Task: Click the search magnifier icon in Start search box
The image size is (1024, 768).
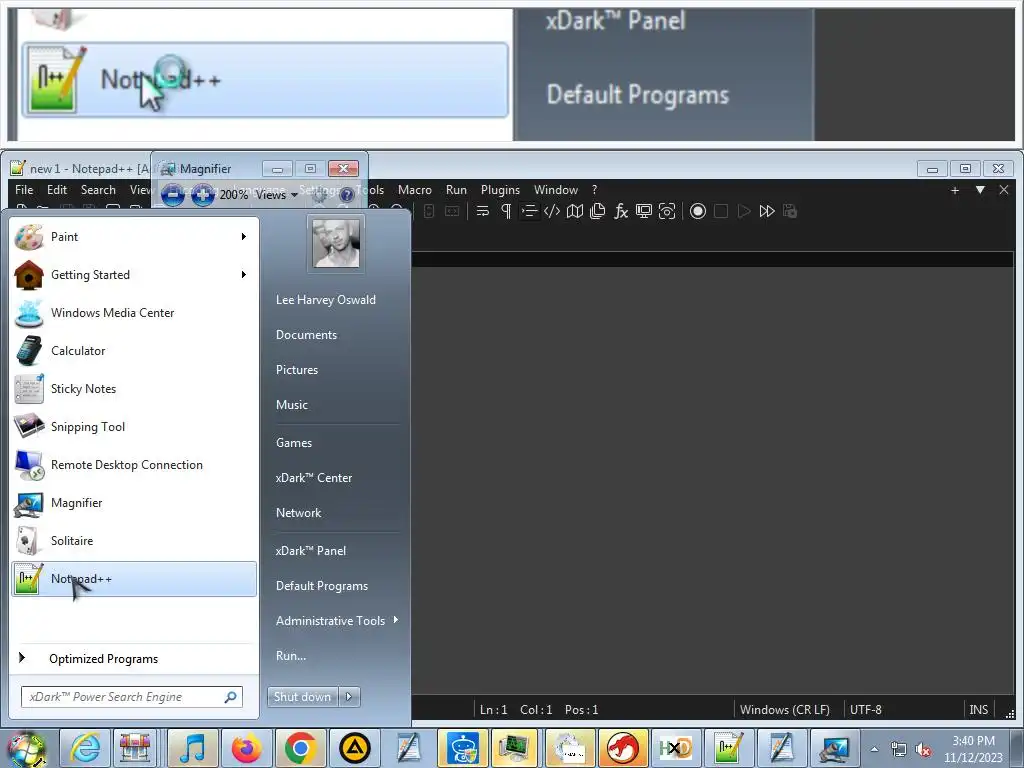Action: (x=231, y=697)
